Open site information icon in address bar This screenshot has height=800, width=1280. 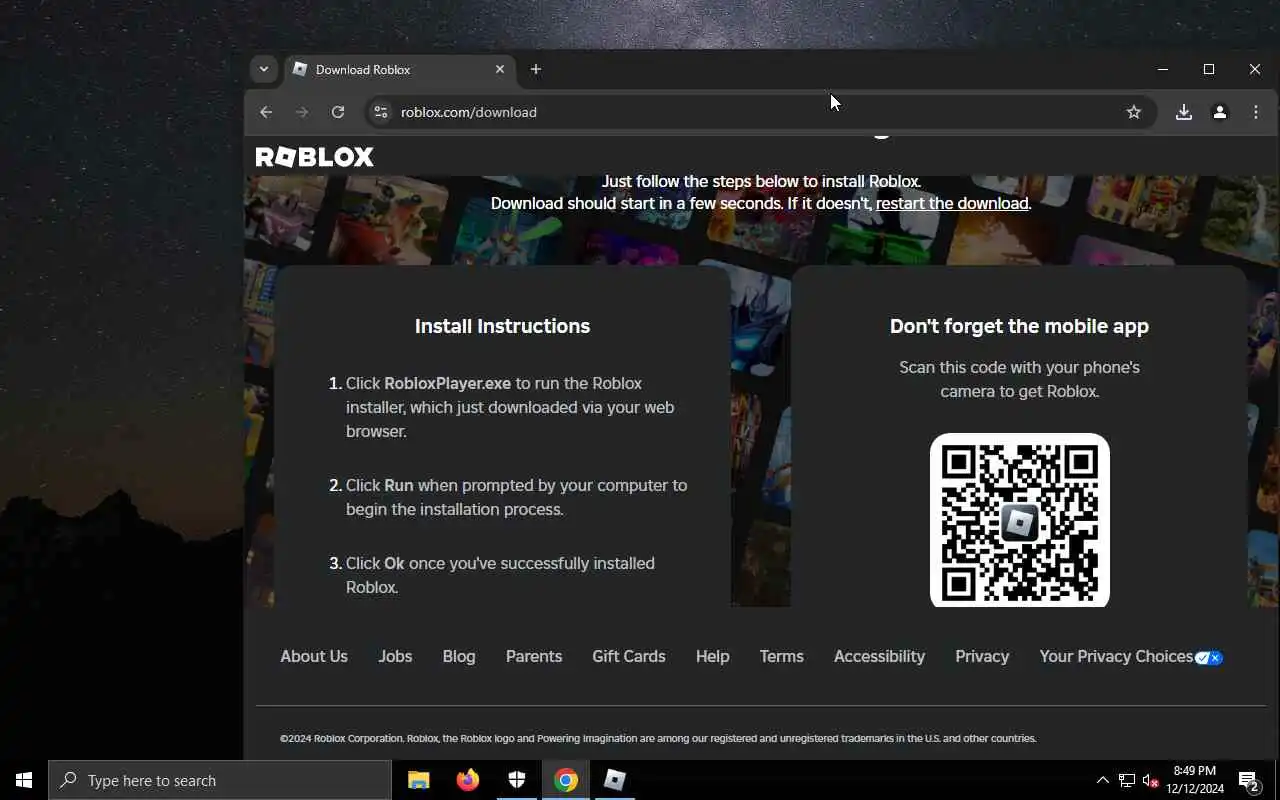380,112
